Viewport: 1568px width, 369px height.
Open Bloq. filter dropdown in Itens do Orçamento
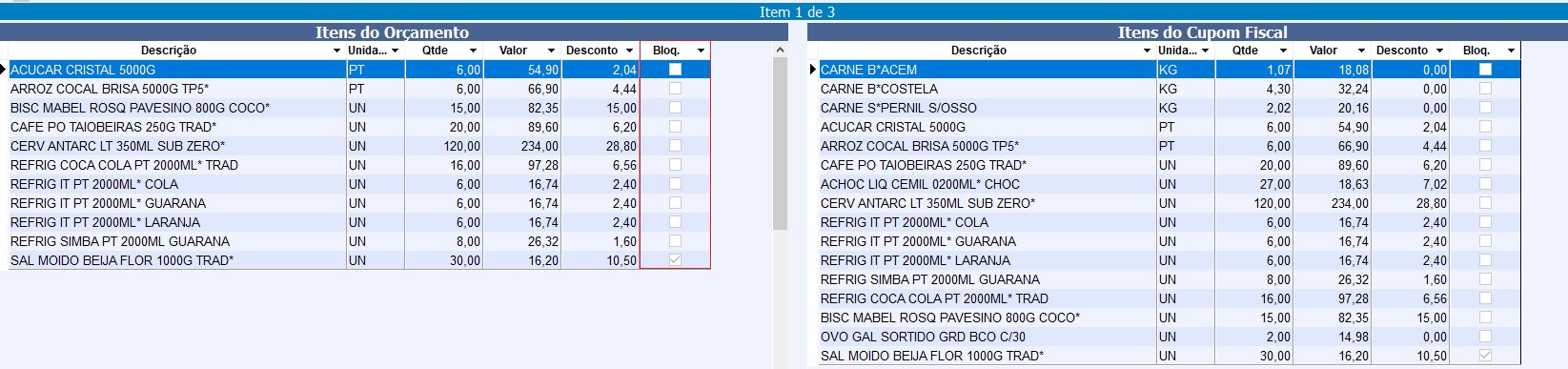click(702, 51)
